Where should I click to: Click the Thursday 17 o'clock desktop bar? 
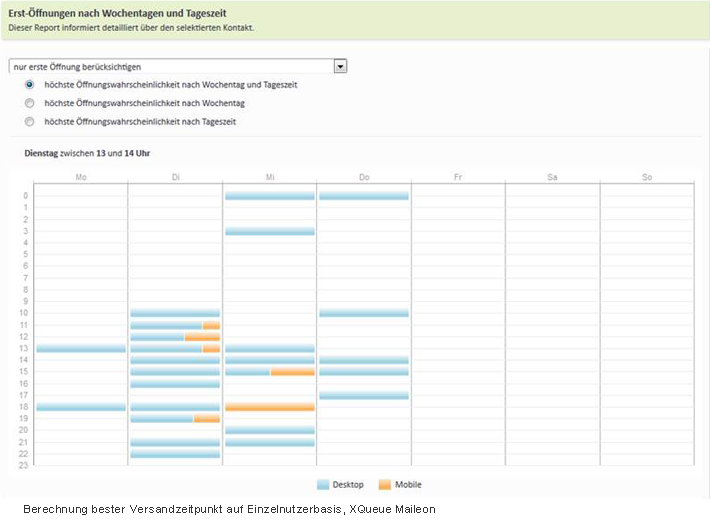pyautogui.click(x=364, y=395)
